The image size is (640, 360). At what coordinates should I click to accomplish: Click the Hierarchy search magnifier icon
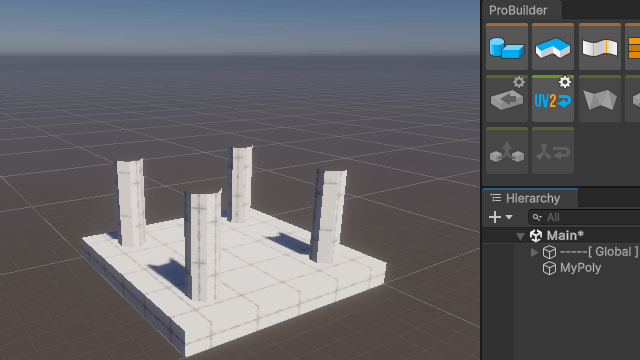click(537, 218)
